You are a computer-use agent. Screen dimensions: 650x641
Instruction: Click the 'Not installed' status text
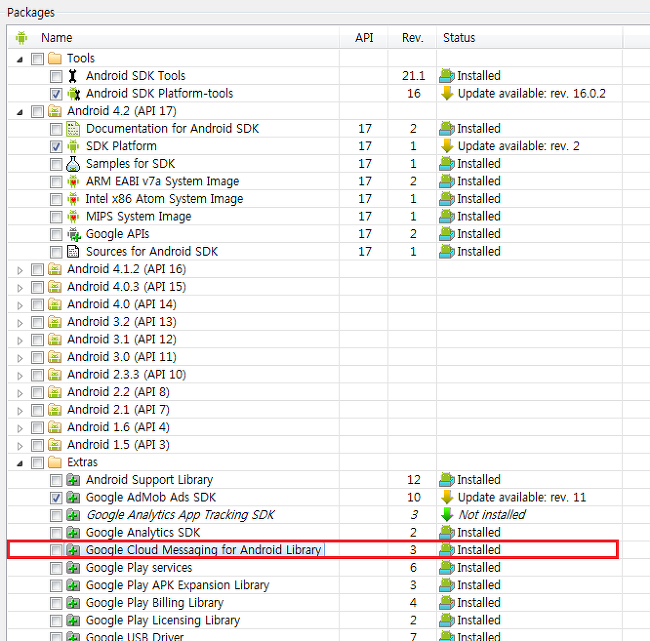tap(492, 515)
